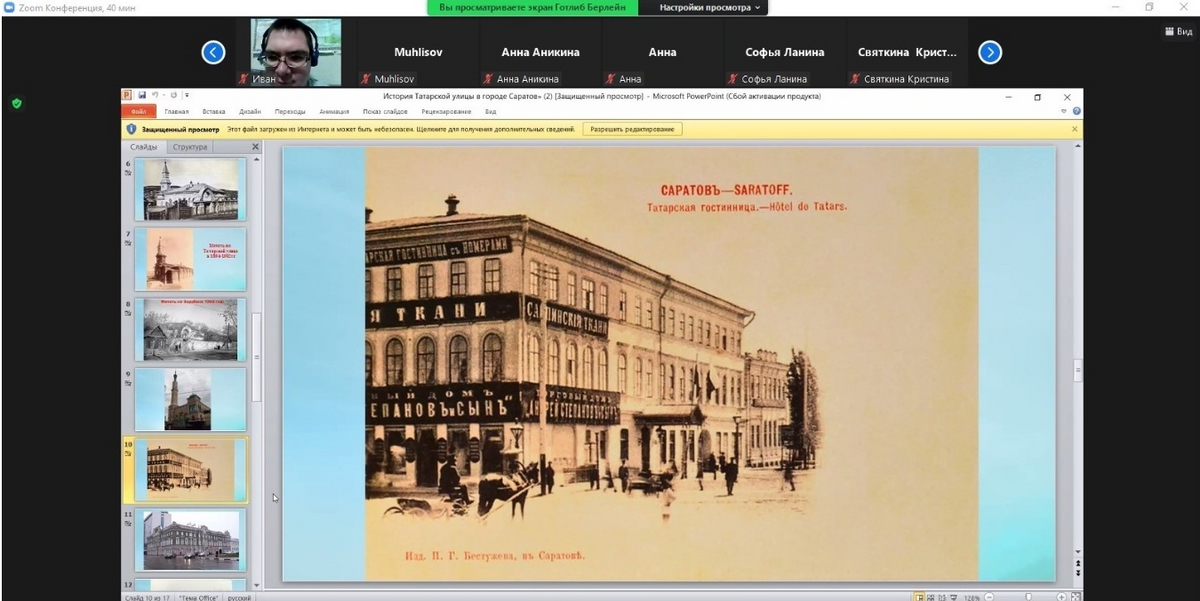This screenshot has height=601, width=1200.
Task: Click the PowerPoint save icon
Action: (143, 96)
